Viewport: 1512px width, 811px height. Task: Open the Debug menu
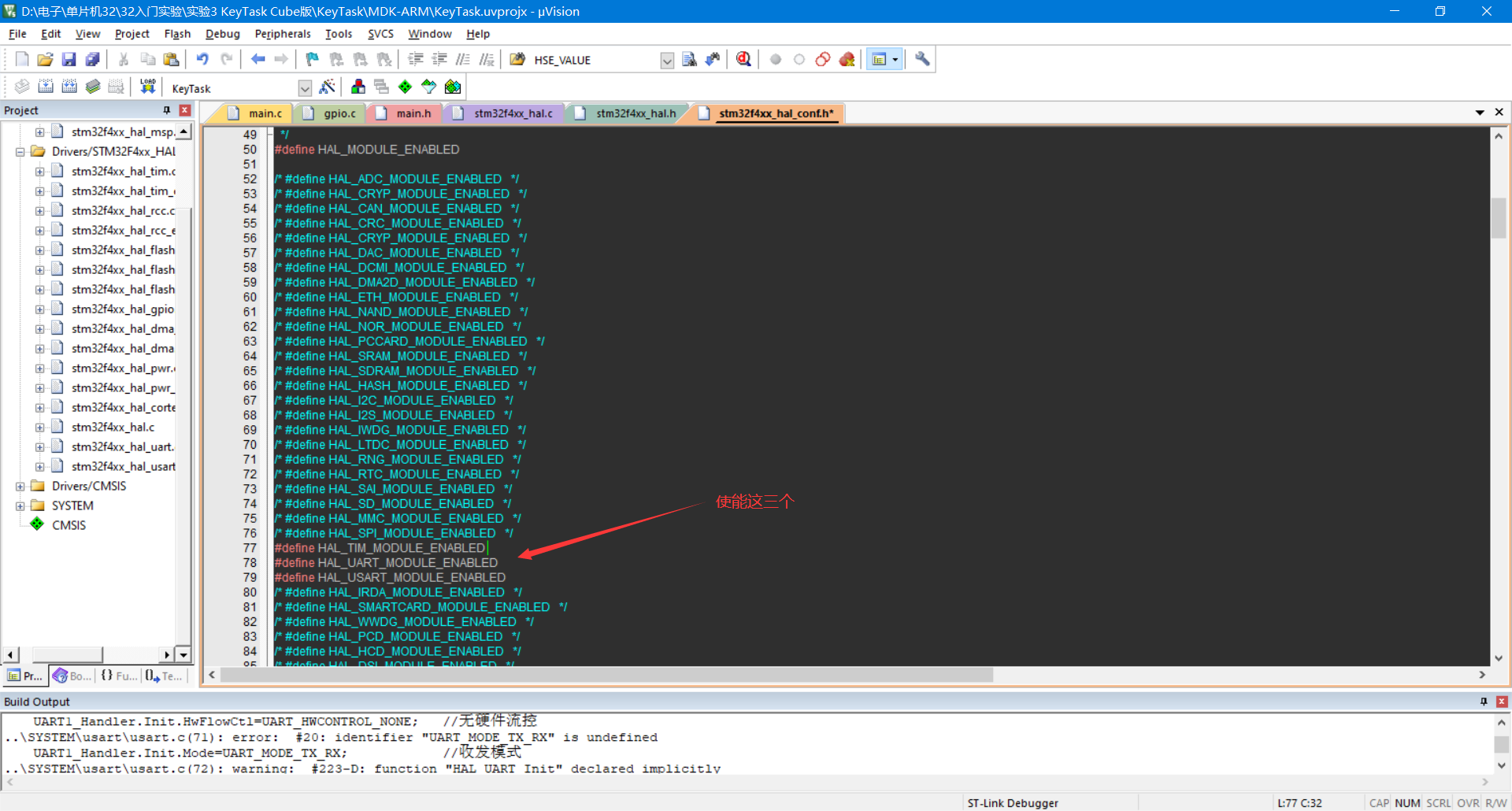[x=222, y=34]
